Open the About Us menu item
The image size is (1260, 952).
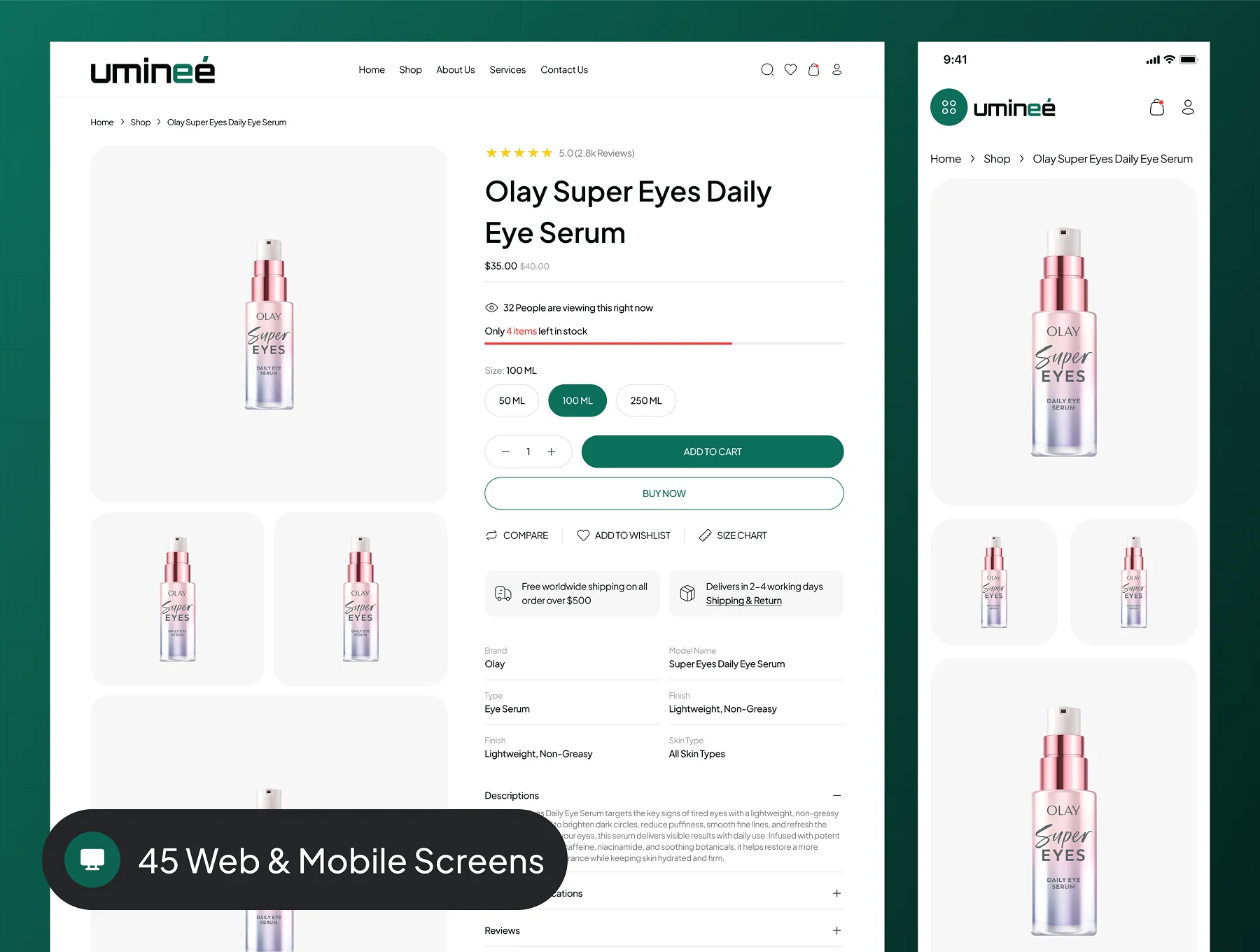tap(456, 69)
